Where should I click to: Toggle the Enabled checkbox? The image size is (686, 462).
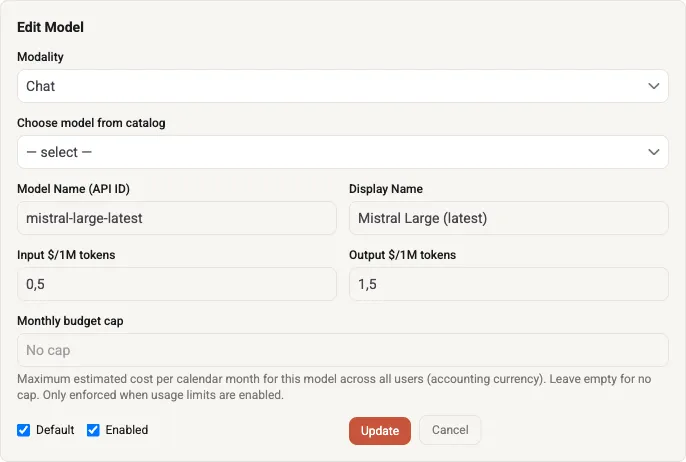tap(93, 430)
